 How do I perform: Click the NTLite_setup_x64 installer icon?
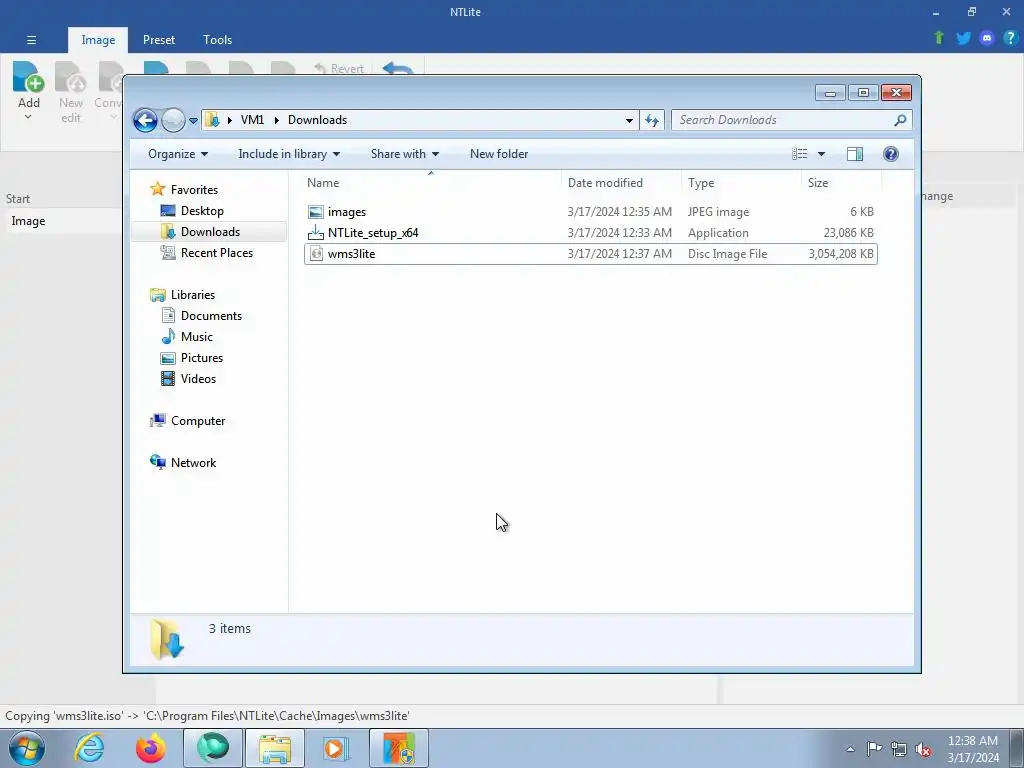click(x=316, y=232)
